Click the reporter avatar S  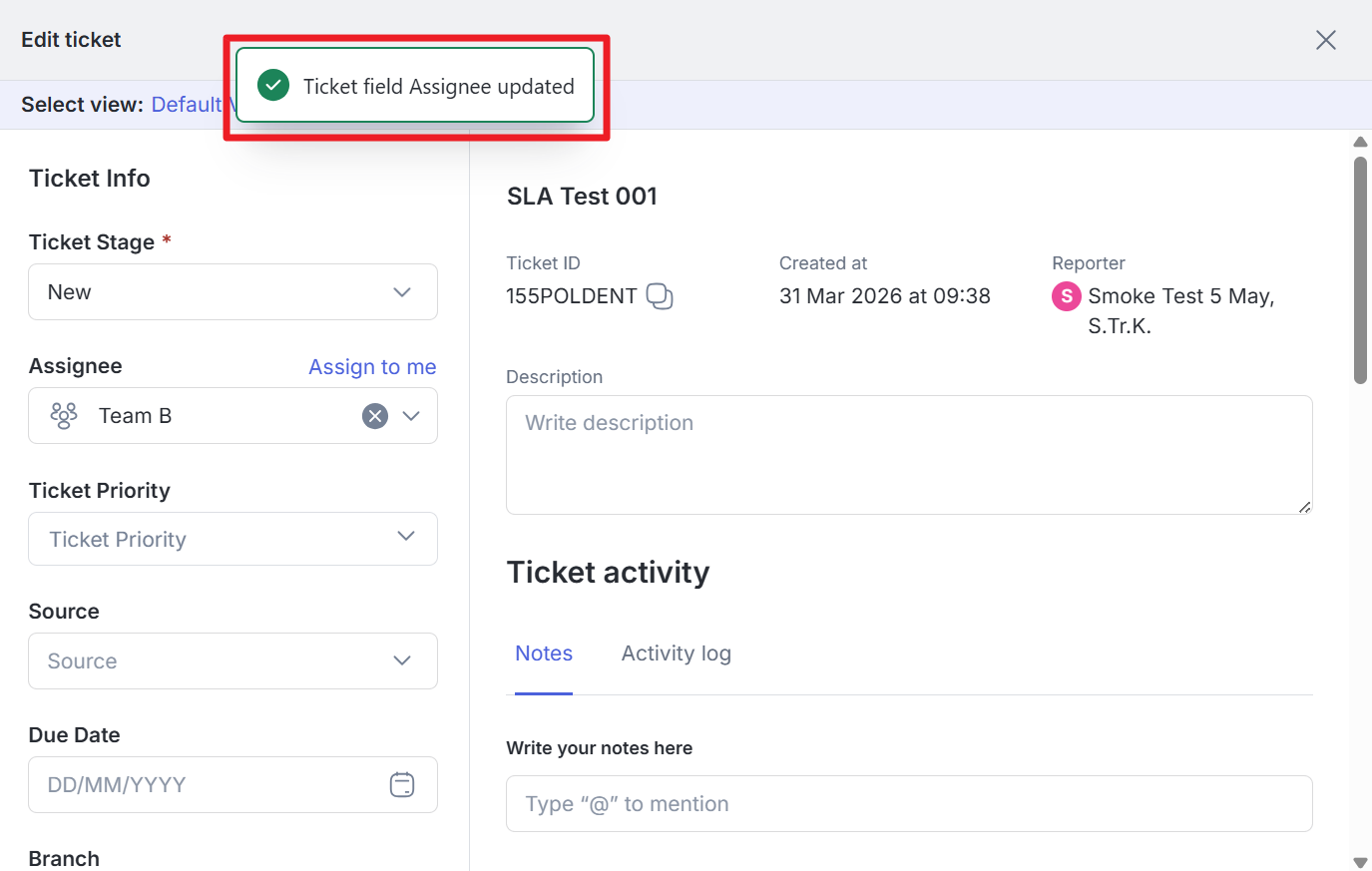point(1066,296)
